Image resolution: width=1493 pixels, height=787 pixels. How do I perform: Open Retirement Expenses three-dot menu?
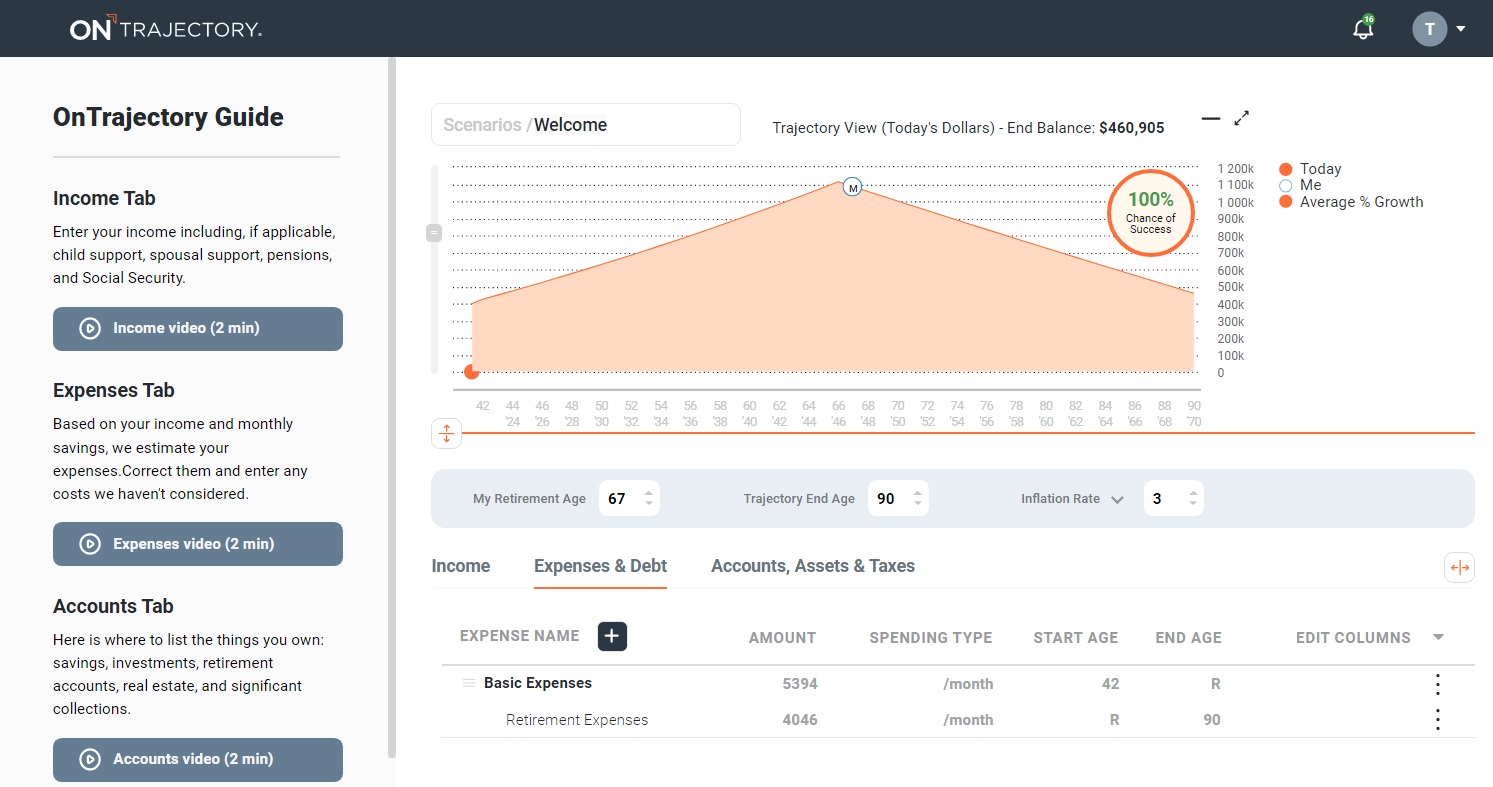1437,720
